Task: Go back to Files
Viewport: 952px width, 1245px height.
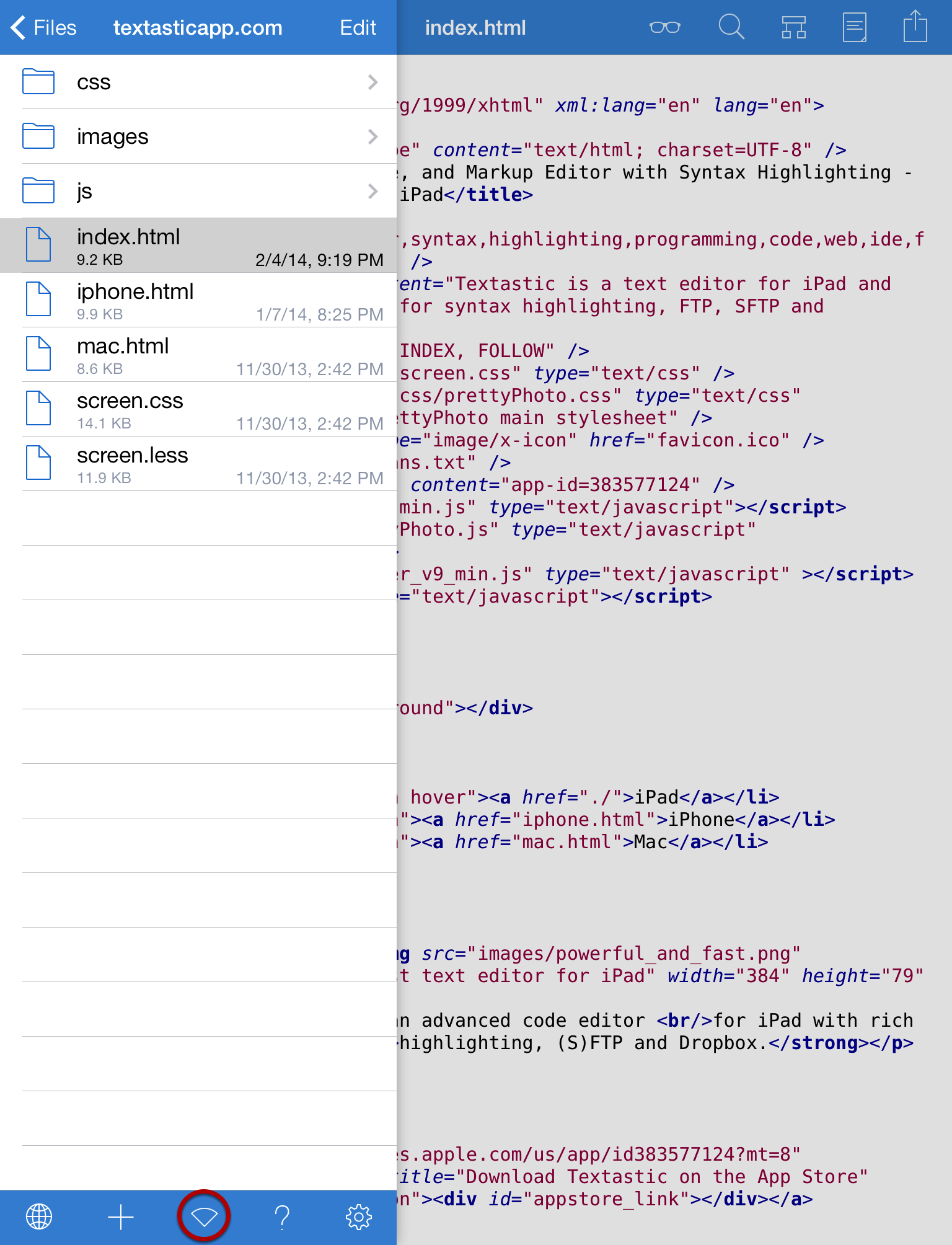Action: tap(43, 27)
